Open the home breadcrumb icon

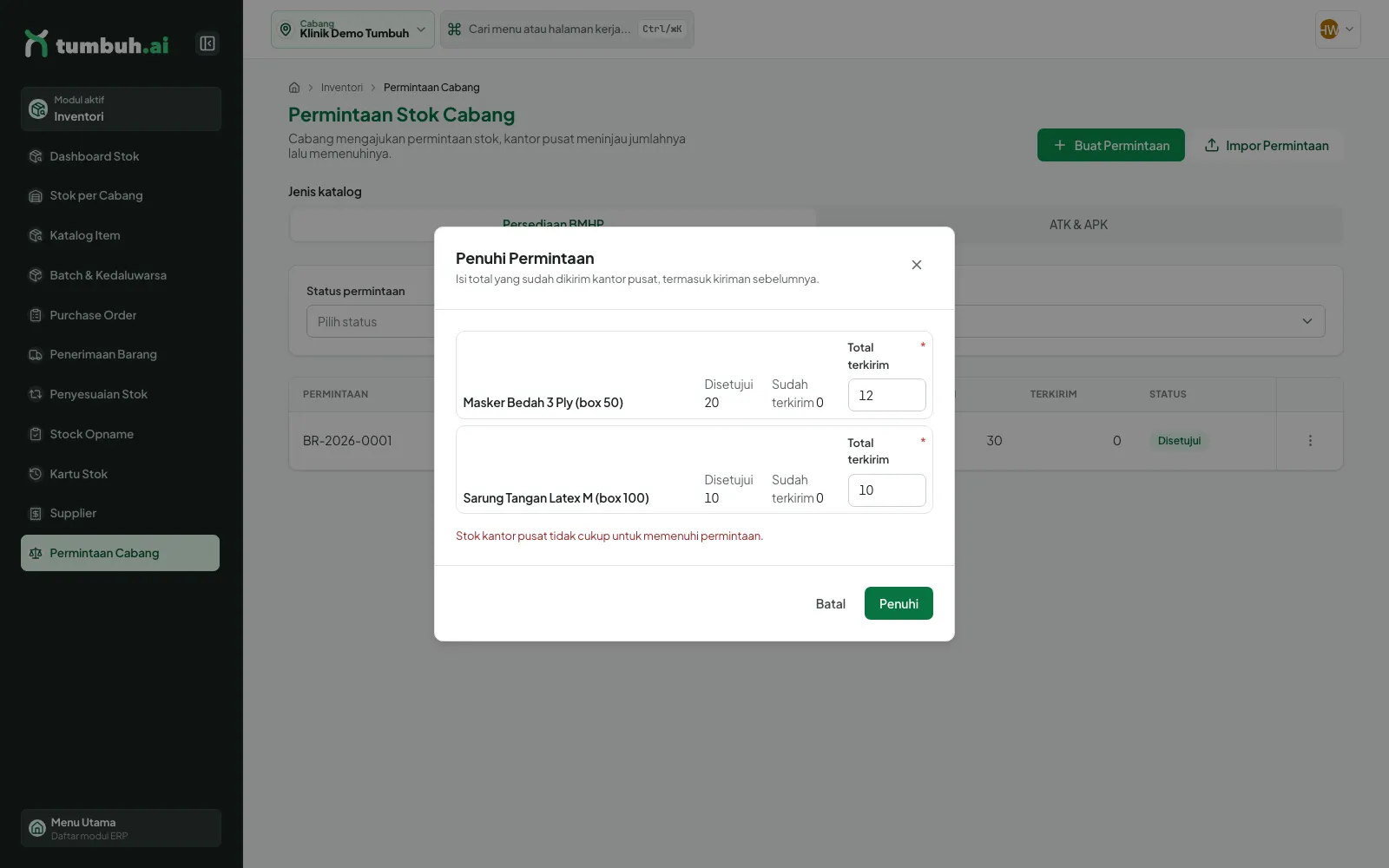(x=294, y=88)
